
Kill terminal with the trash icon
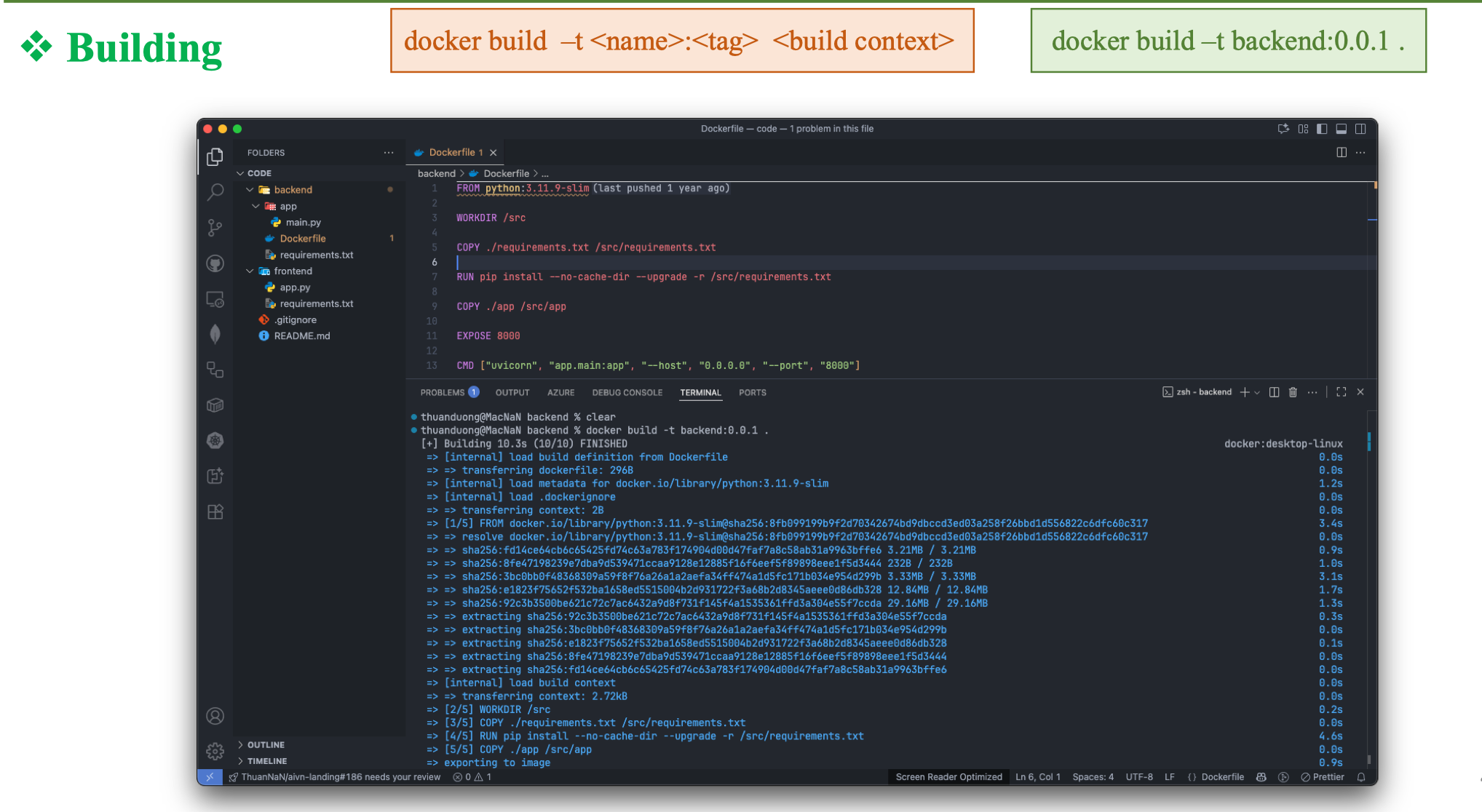(1293, 392)
